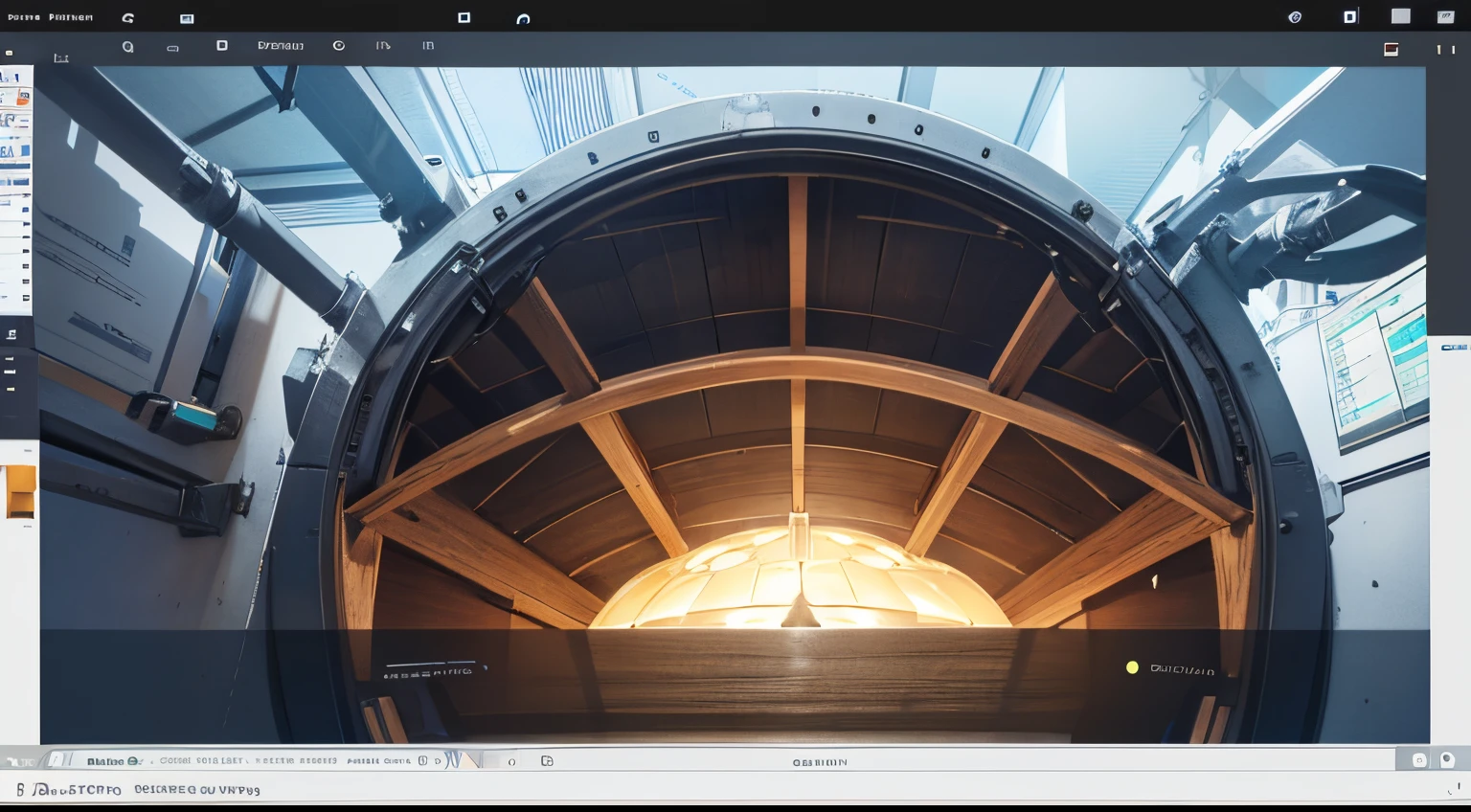Select the orange color swatch in the left sidebar

pos(20,491)
